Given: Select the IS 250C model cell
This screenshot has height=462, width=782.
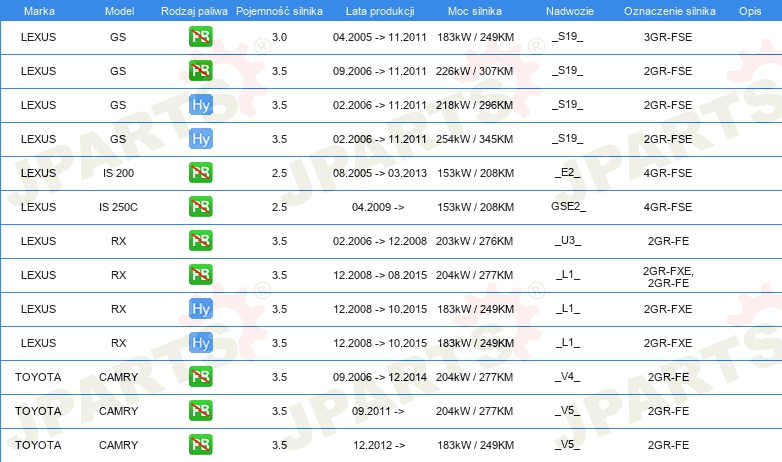Looking at the screenshot, I should tap(118, 207).
